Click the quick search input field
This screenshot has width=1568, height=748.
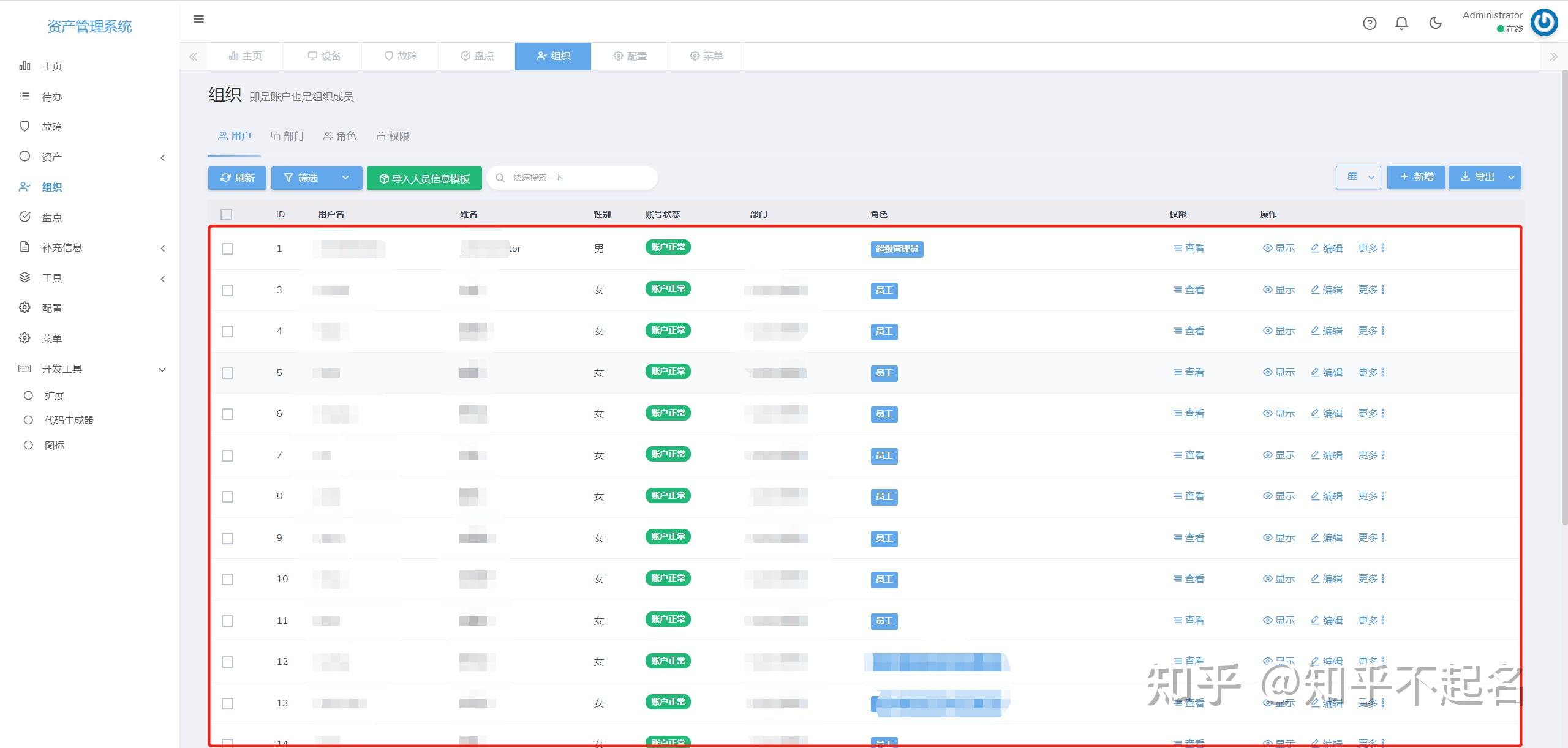(x=570, y=178)
